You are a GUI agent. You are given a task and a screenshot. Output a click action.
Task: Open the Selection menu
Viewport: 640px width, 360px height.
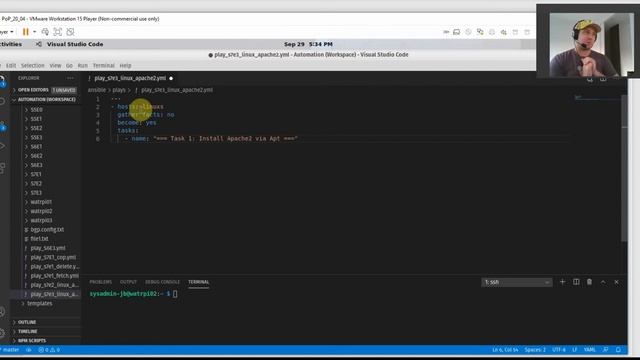pos(33,65)
